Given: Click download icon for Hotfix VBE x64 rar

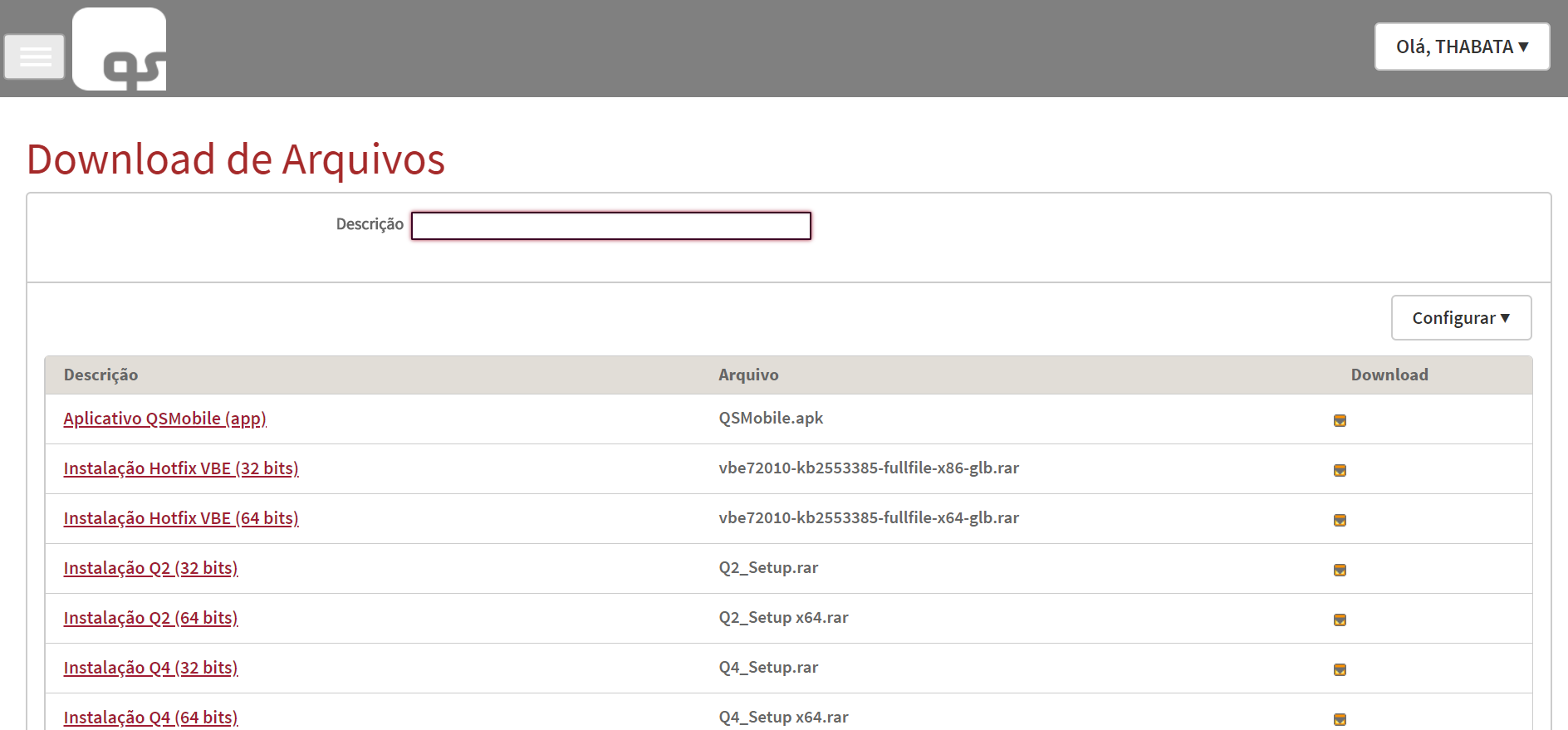Looking at the screenshot, I should pyautogui.click(x=1340, y=520).
